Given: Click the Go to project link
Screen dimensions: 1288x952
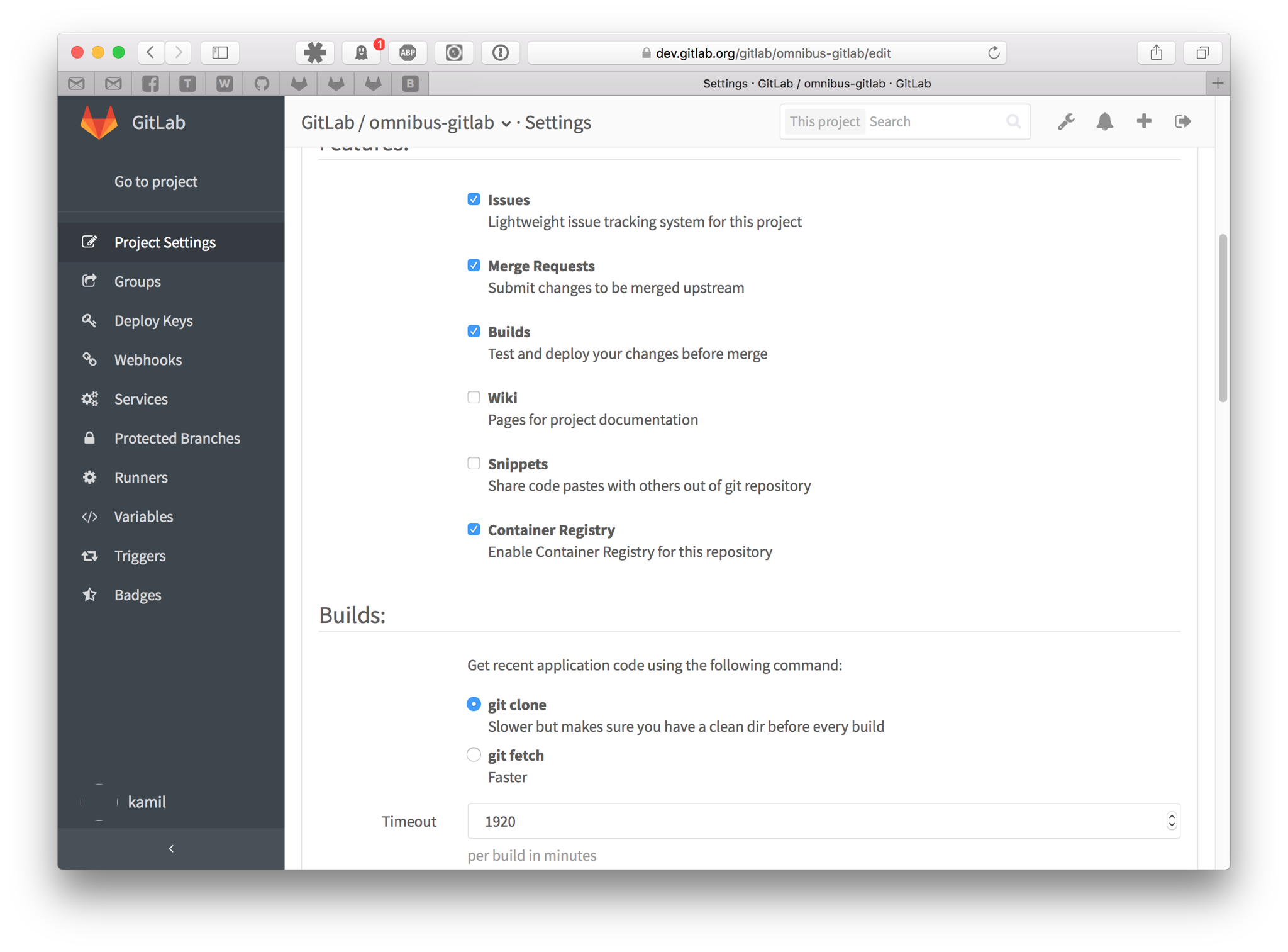Looking at the screenshot, I should tap(156, 181).
